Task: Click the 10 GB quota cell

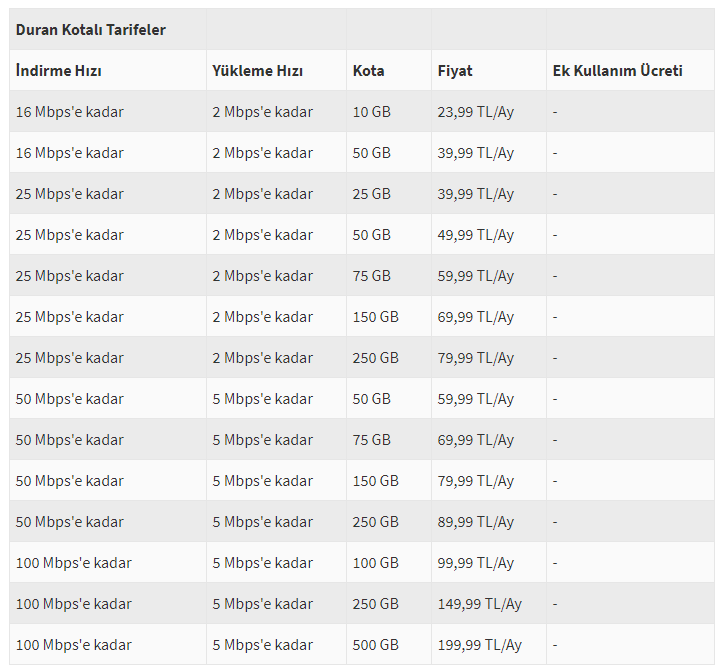Action: point(371,112)
